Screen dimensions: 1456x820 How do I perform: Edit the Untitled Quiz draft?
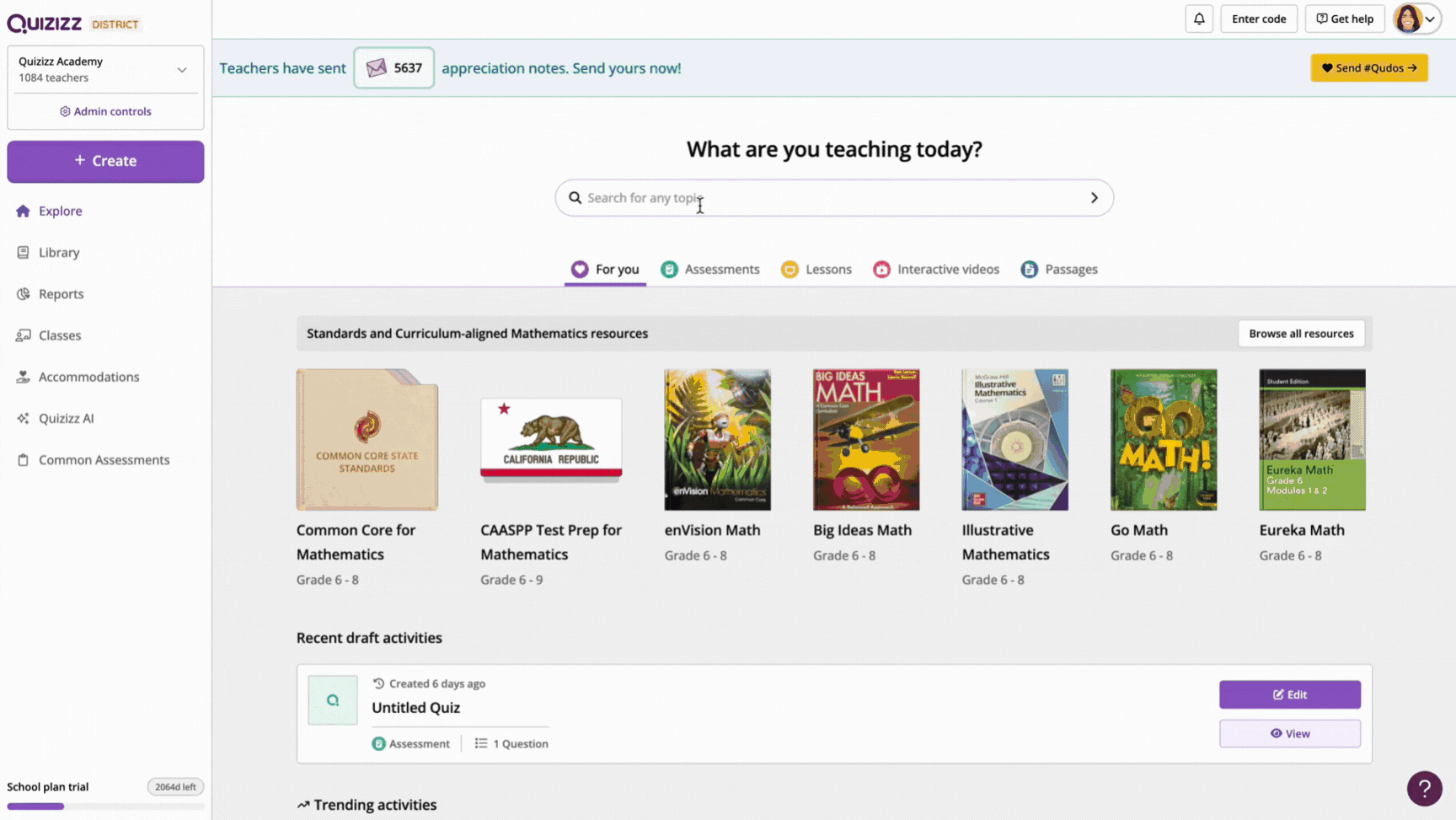1289,694
